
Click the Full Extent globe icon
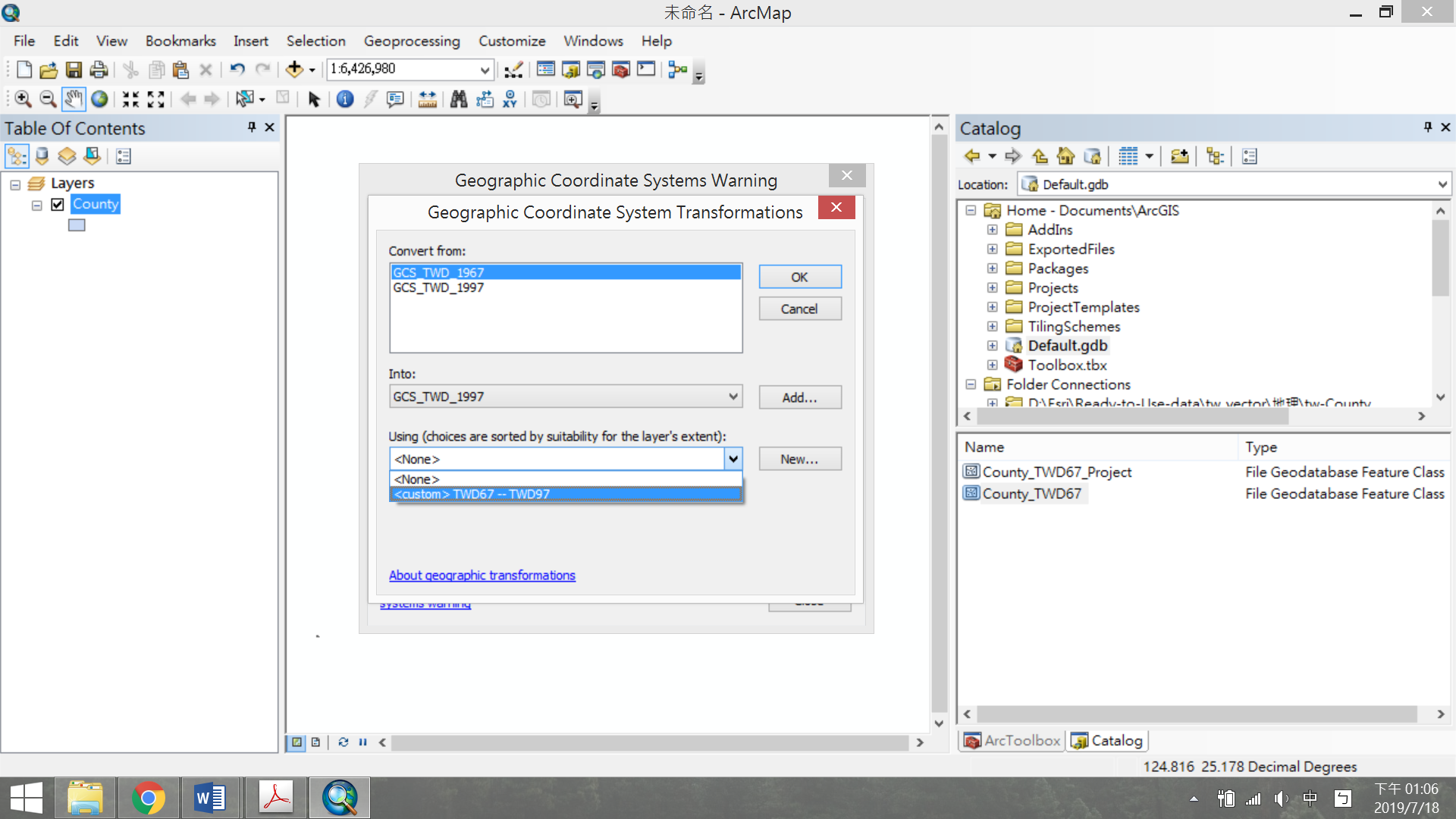(x=99, y=99)
